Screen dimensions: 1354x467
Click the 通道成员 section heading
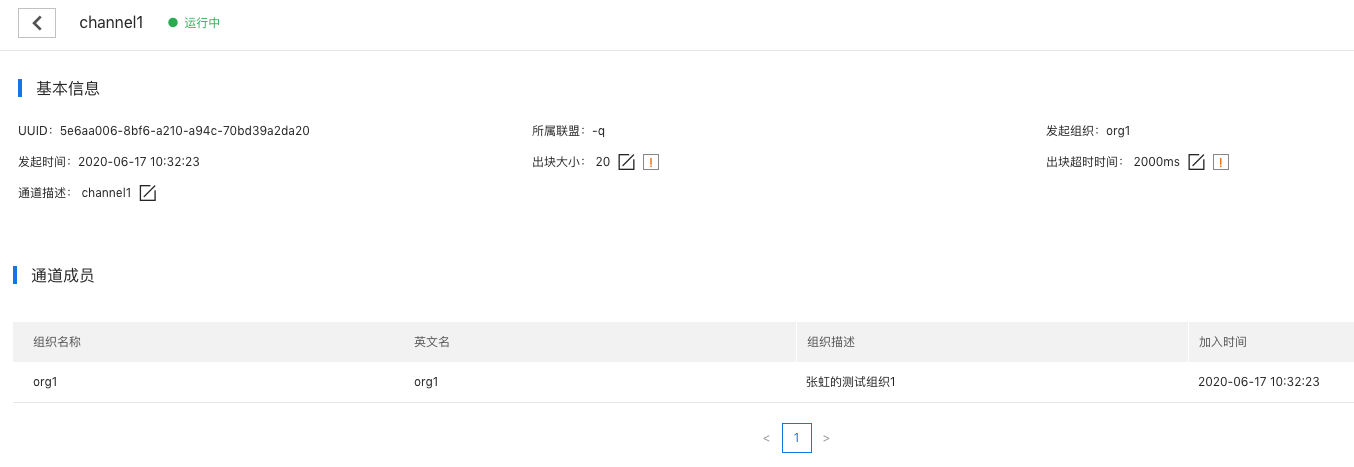63,276
